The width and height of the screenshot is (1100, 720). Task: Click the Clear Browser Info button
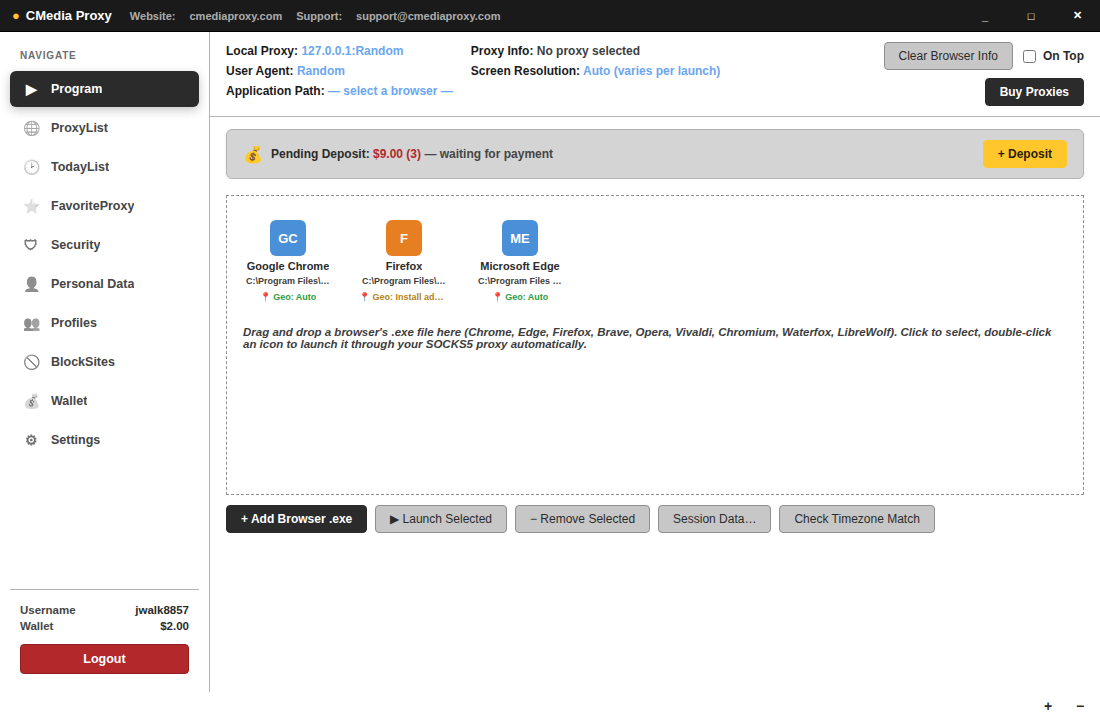coord(948,56)
